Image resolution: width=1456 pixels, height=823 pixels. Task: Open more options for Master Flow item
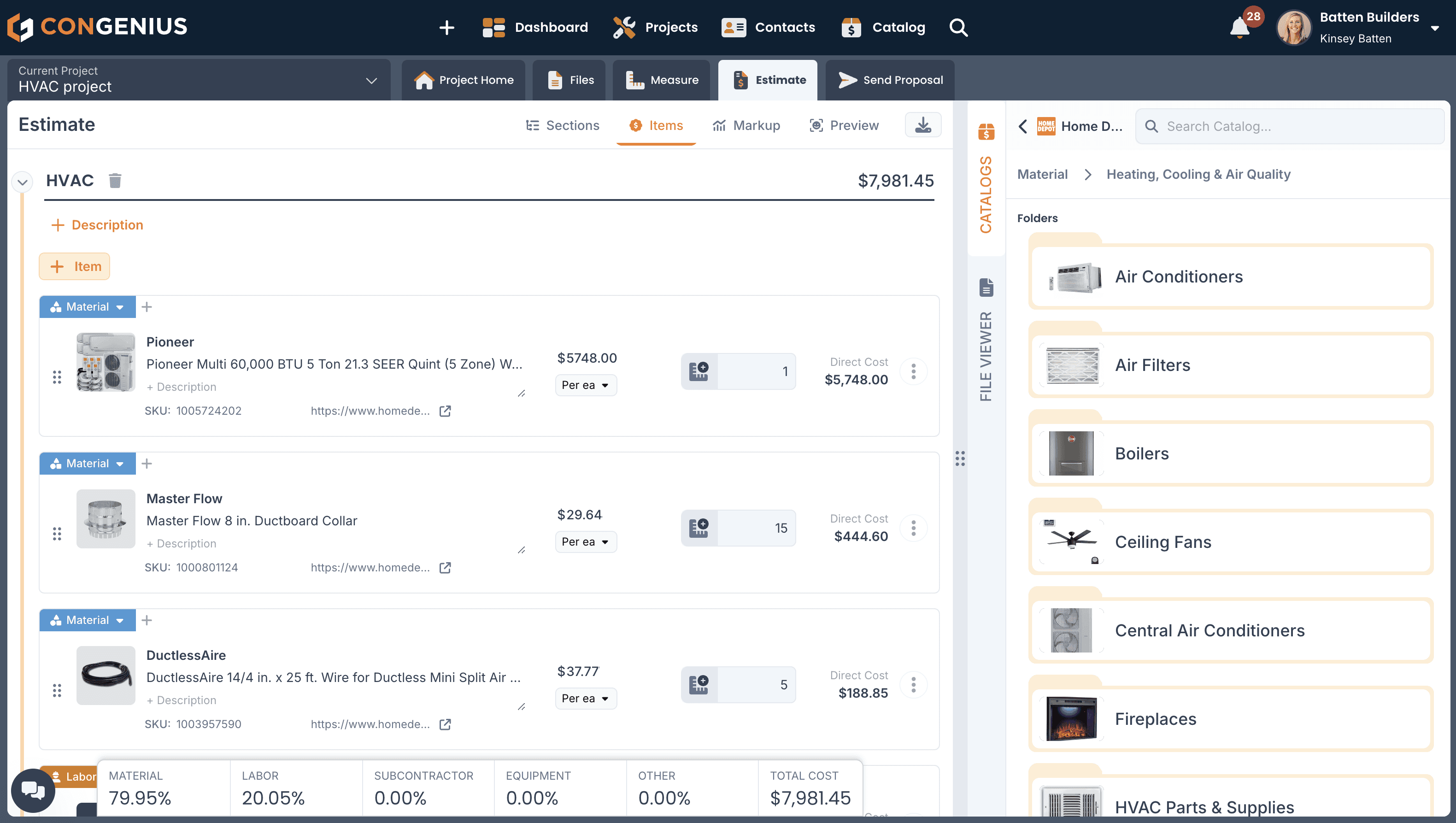(x=913, y=528)
